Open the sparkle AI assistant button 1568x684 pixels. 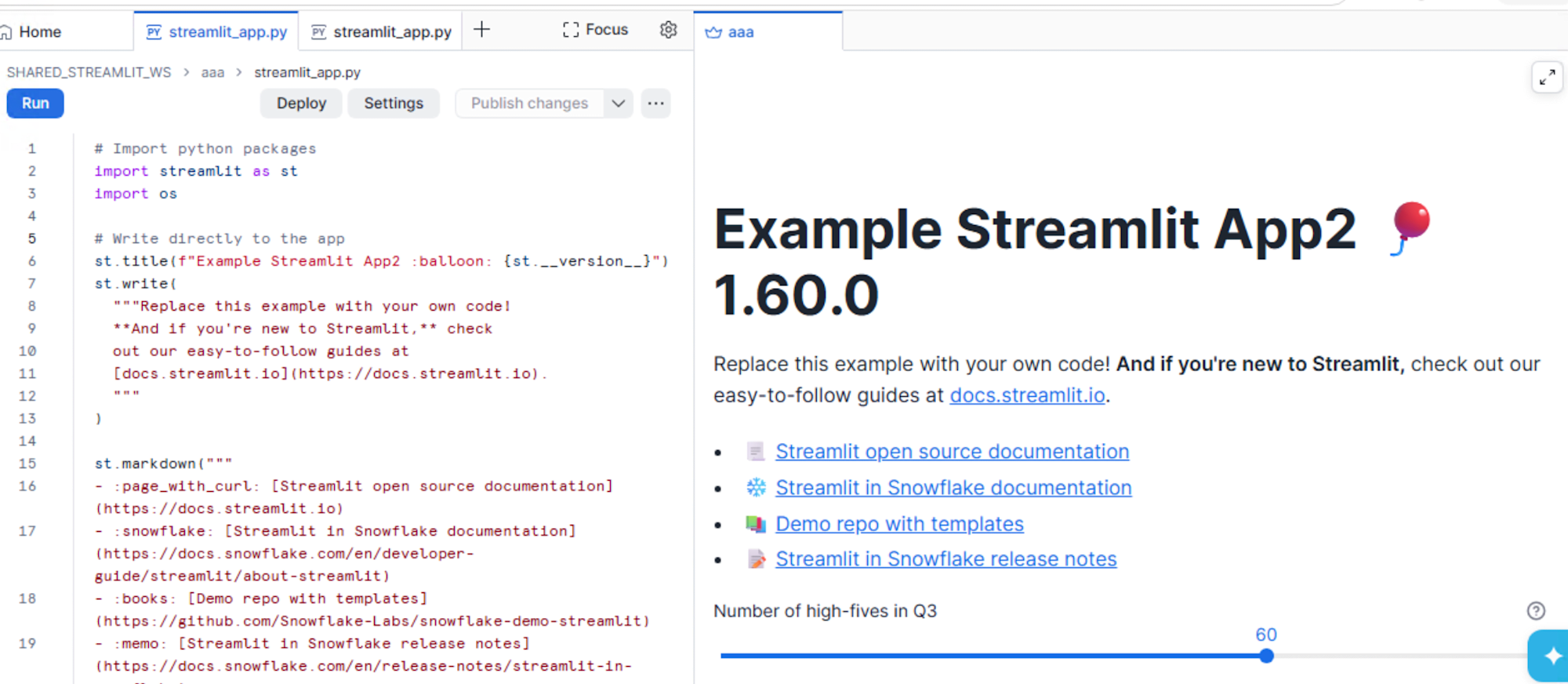click(1550, 656)
